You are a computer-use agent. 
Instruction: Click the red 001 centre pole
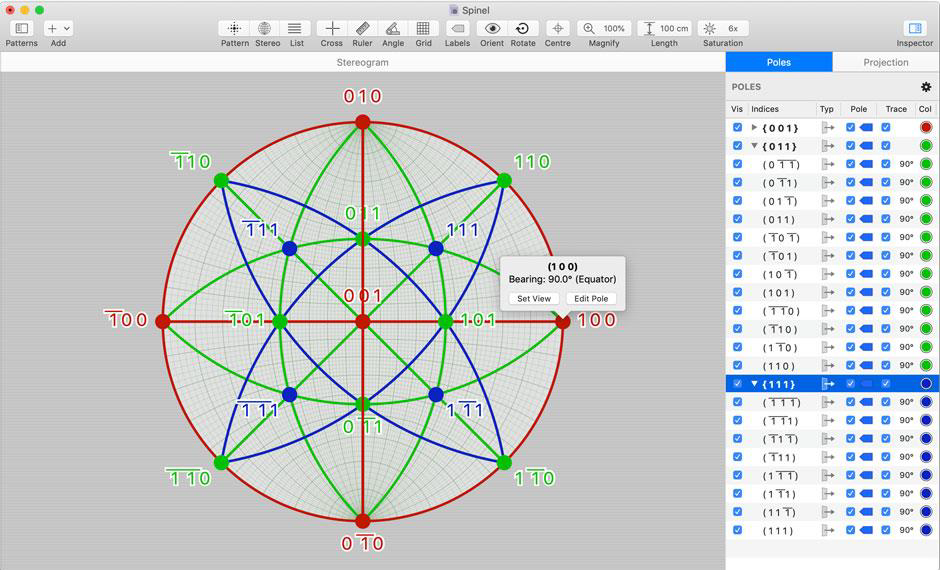coord(363,322)
